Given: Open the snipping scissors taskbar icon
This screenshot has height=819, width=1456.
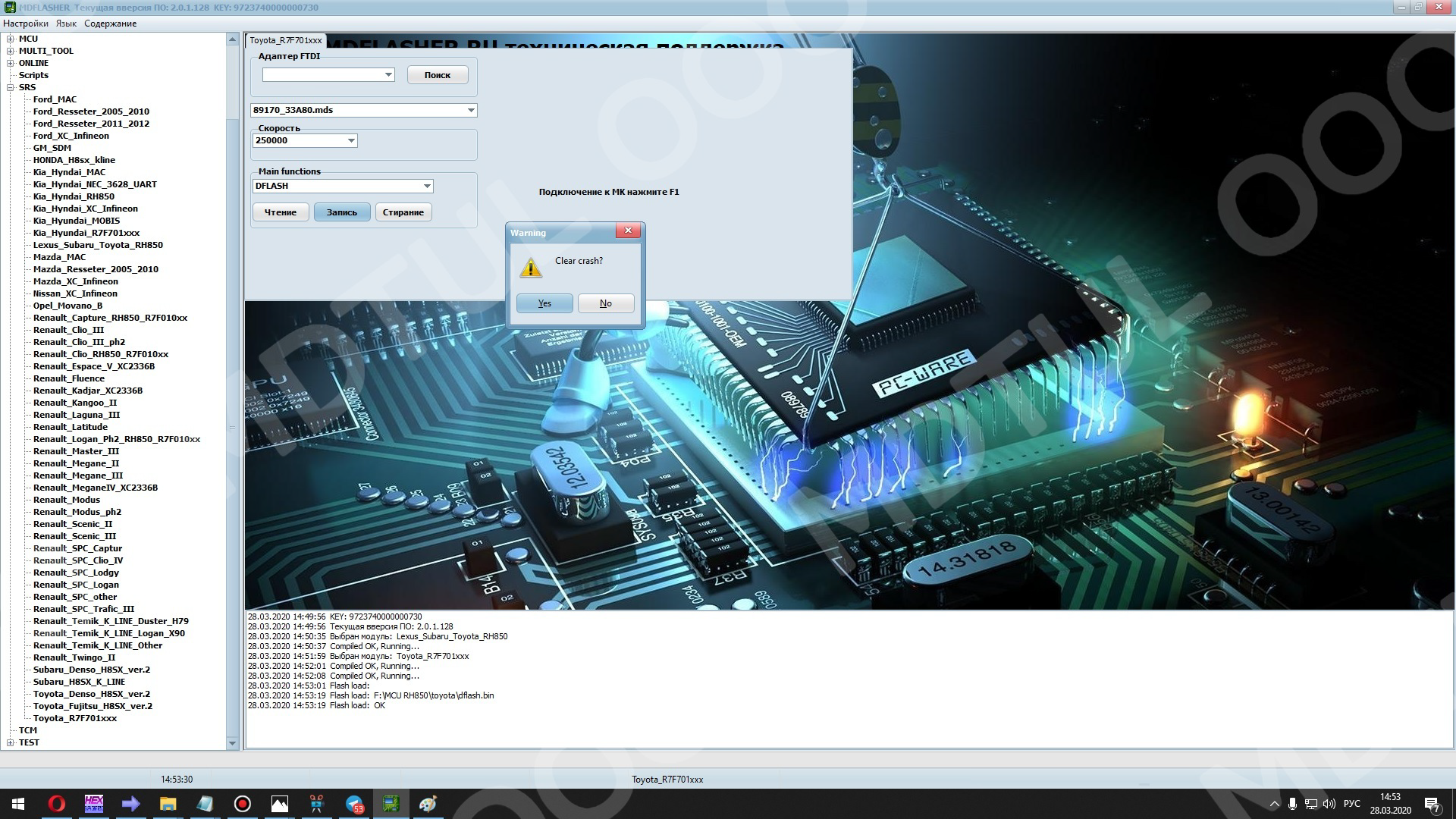Looking at the screenshot, I should coord(316,804).
